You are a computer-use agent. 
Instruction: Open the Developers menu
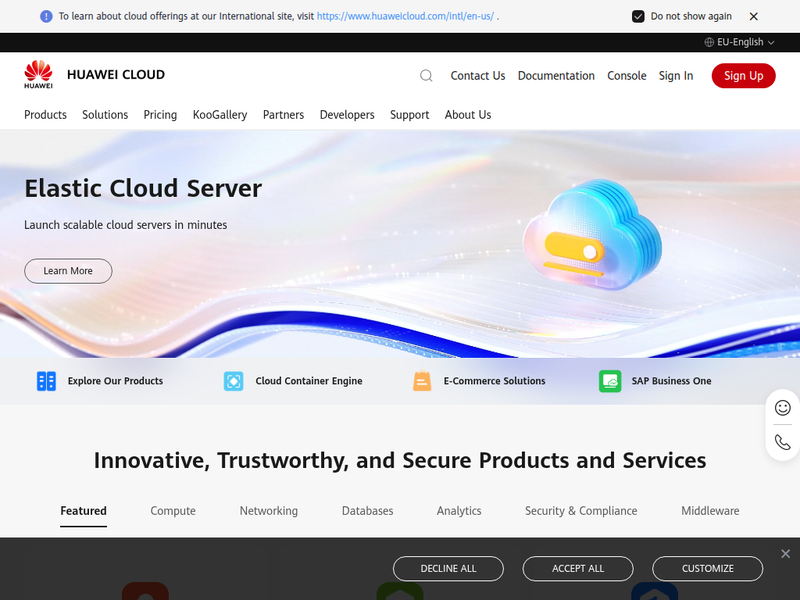coord(347,115)
